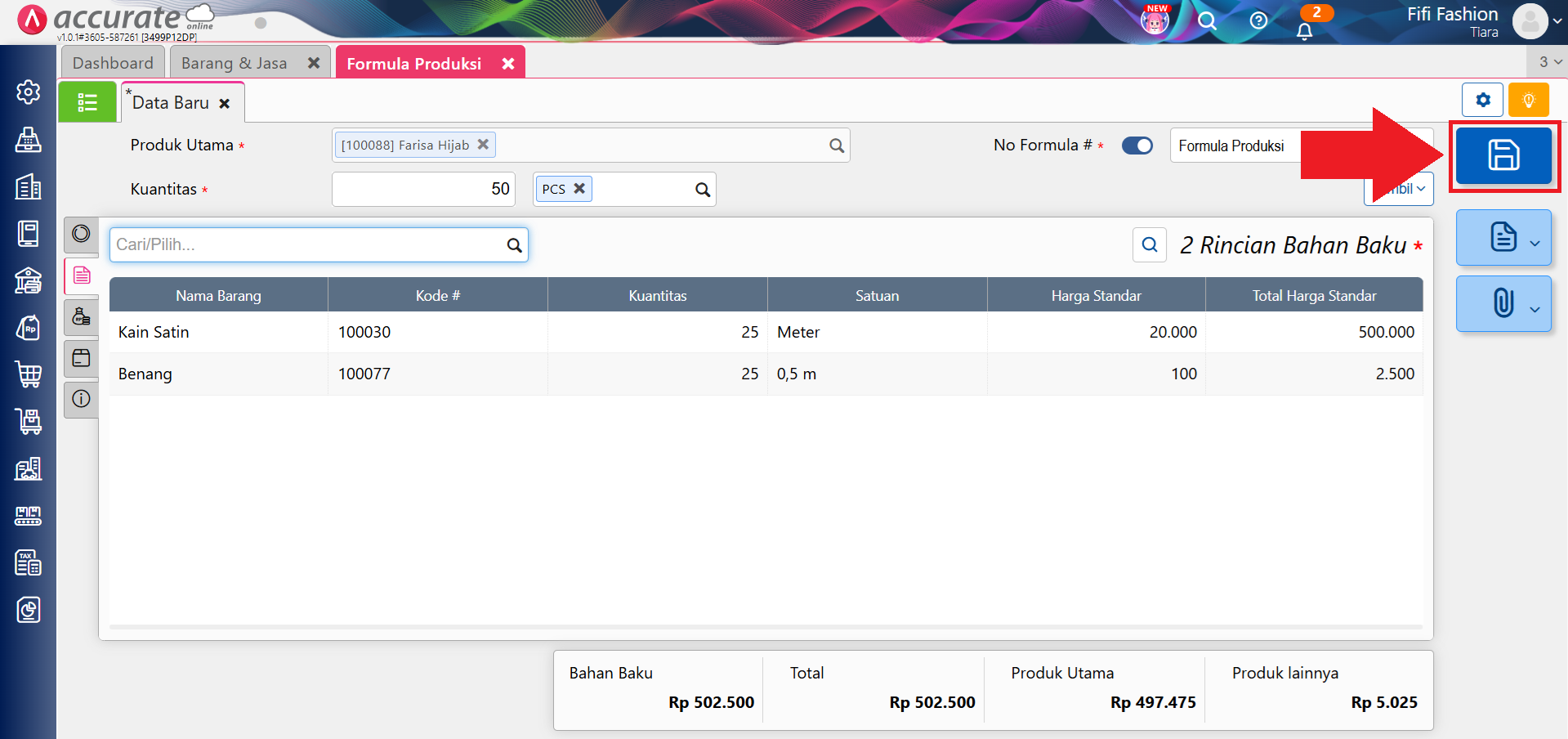The image size is (1568, 739).
Task: Expand the open tabs count dropdown
Action: (x=1549, y=62)
